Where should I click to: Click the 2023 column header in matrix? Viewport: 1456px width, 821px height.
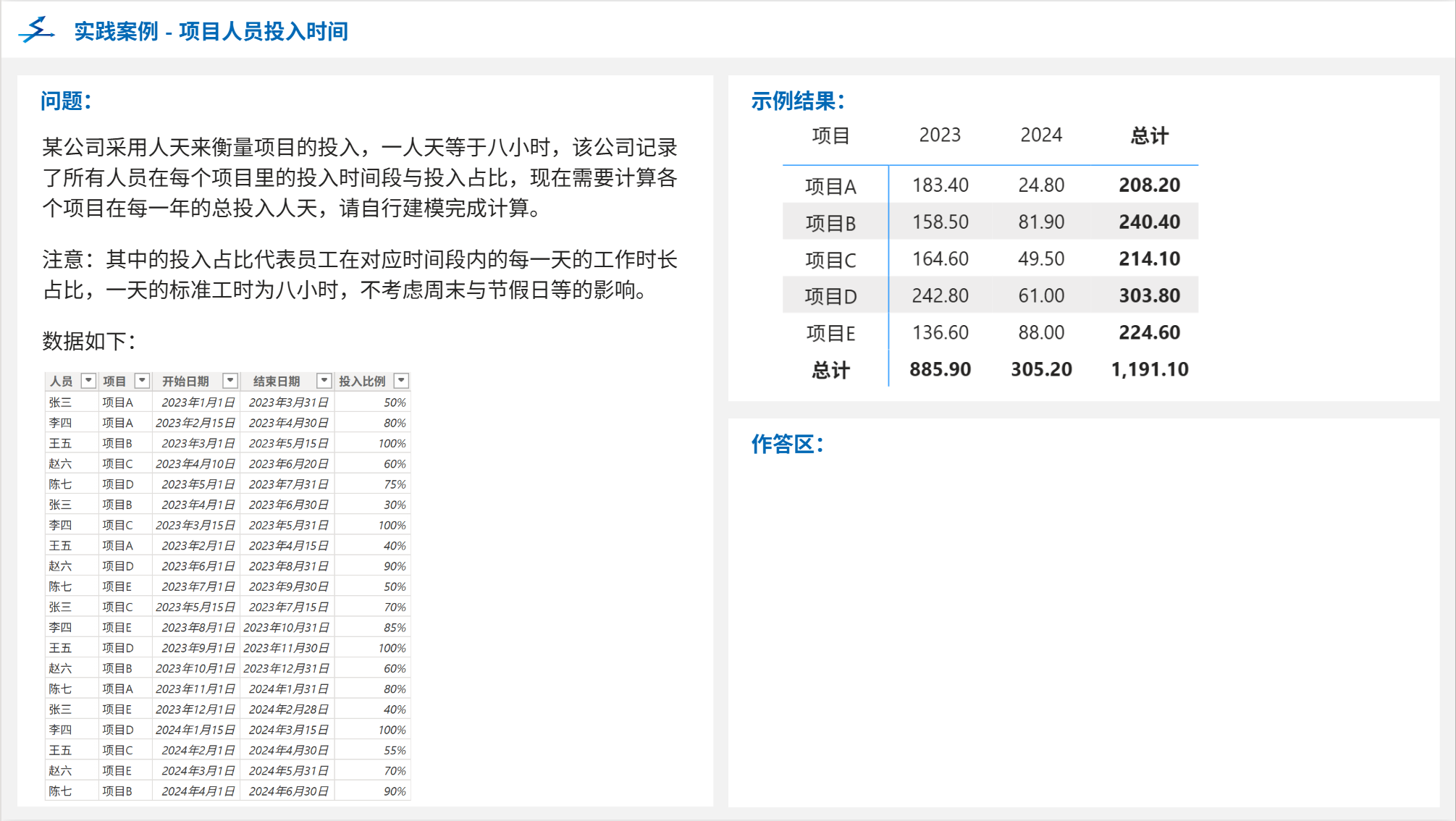940,135
